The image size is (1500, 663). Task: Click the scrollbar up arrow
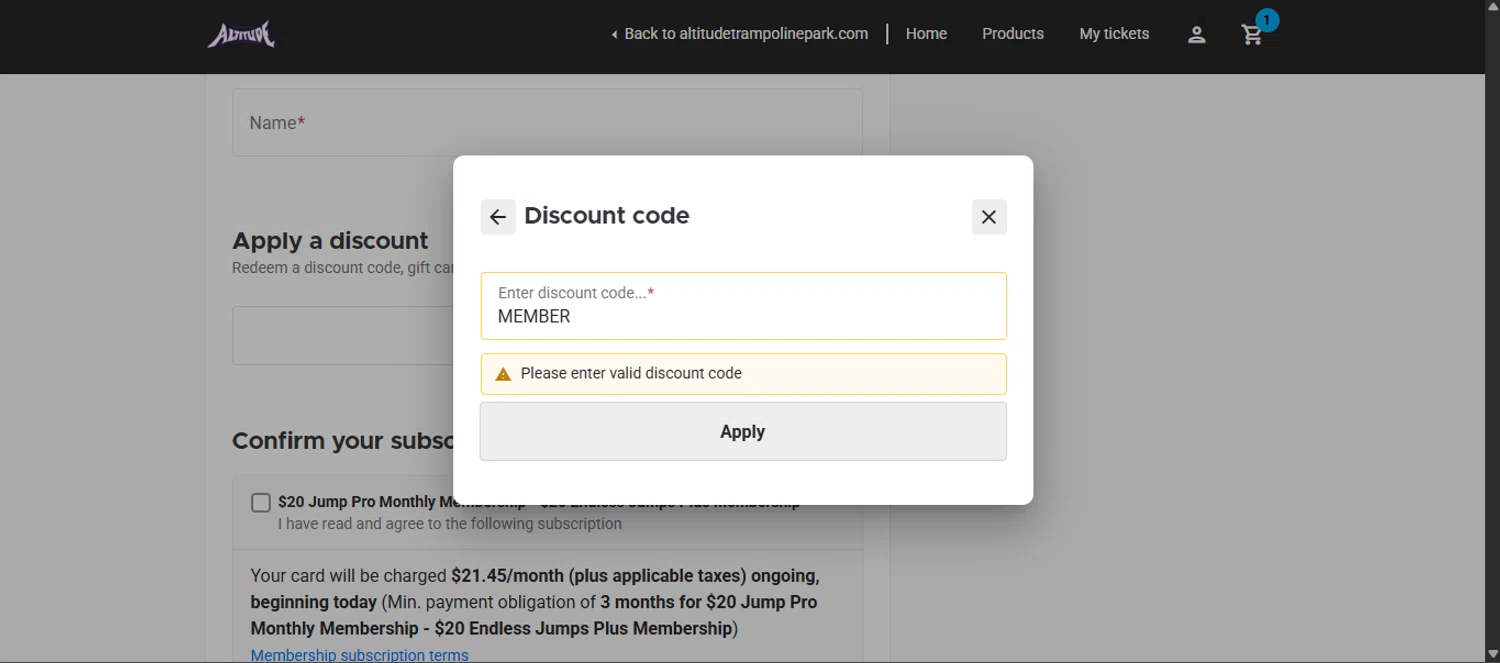[x=1492, y=7]
